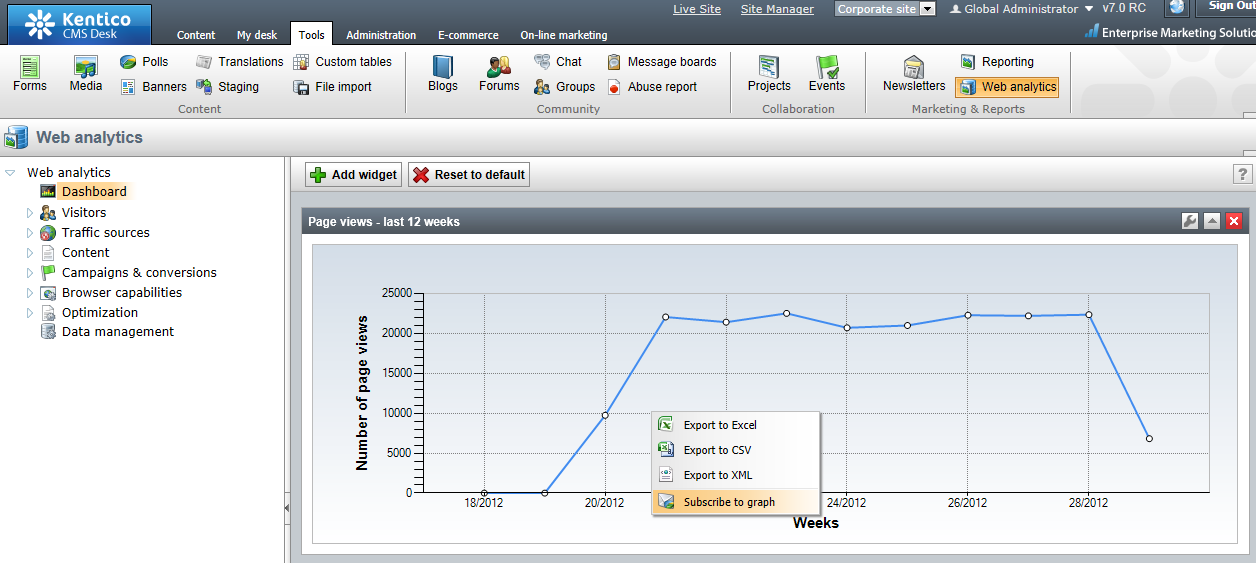The height and width of the screenshot is (563, 1256).
Task: Minimize the Page views widget
Action: pyautogui.click(x=1212, y=221)
